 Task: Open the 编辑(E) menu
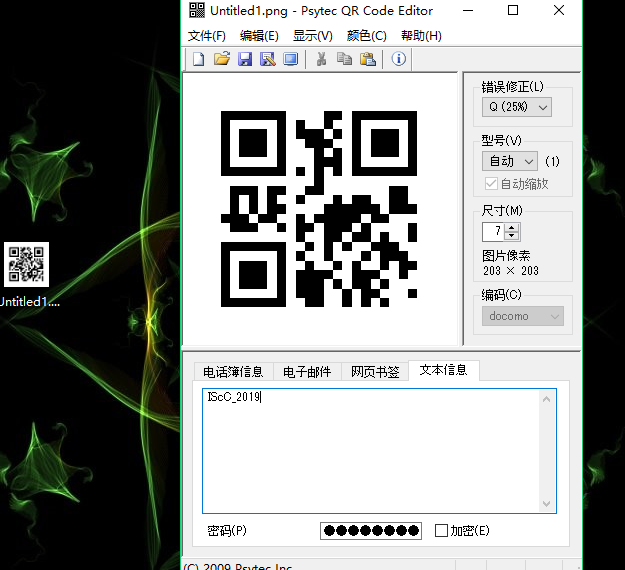(x=259, y=36)
